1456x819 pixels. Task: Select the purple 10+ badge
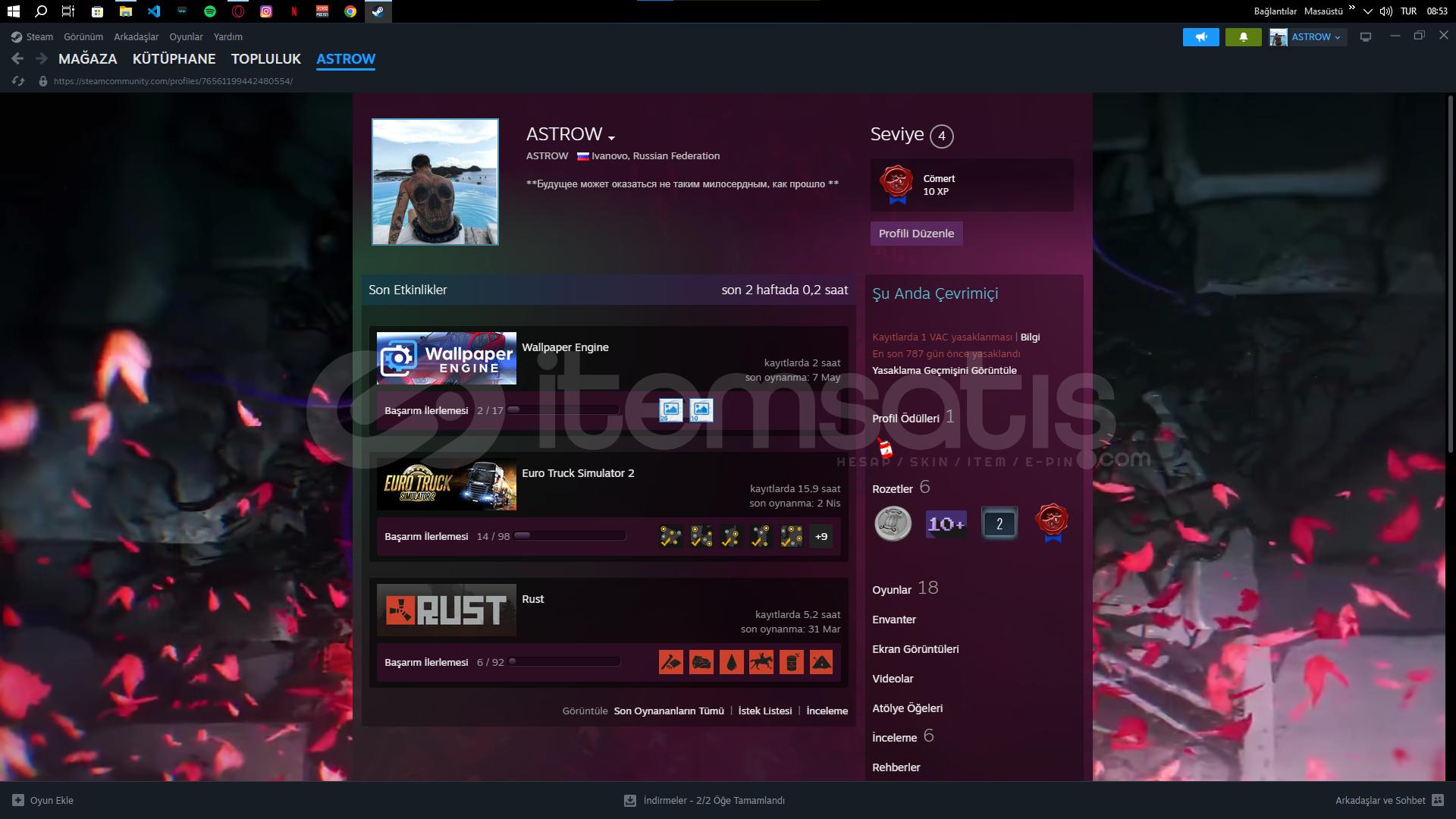(946, 523)
